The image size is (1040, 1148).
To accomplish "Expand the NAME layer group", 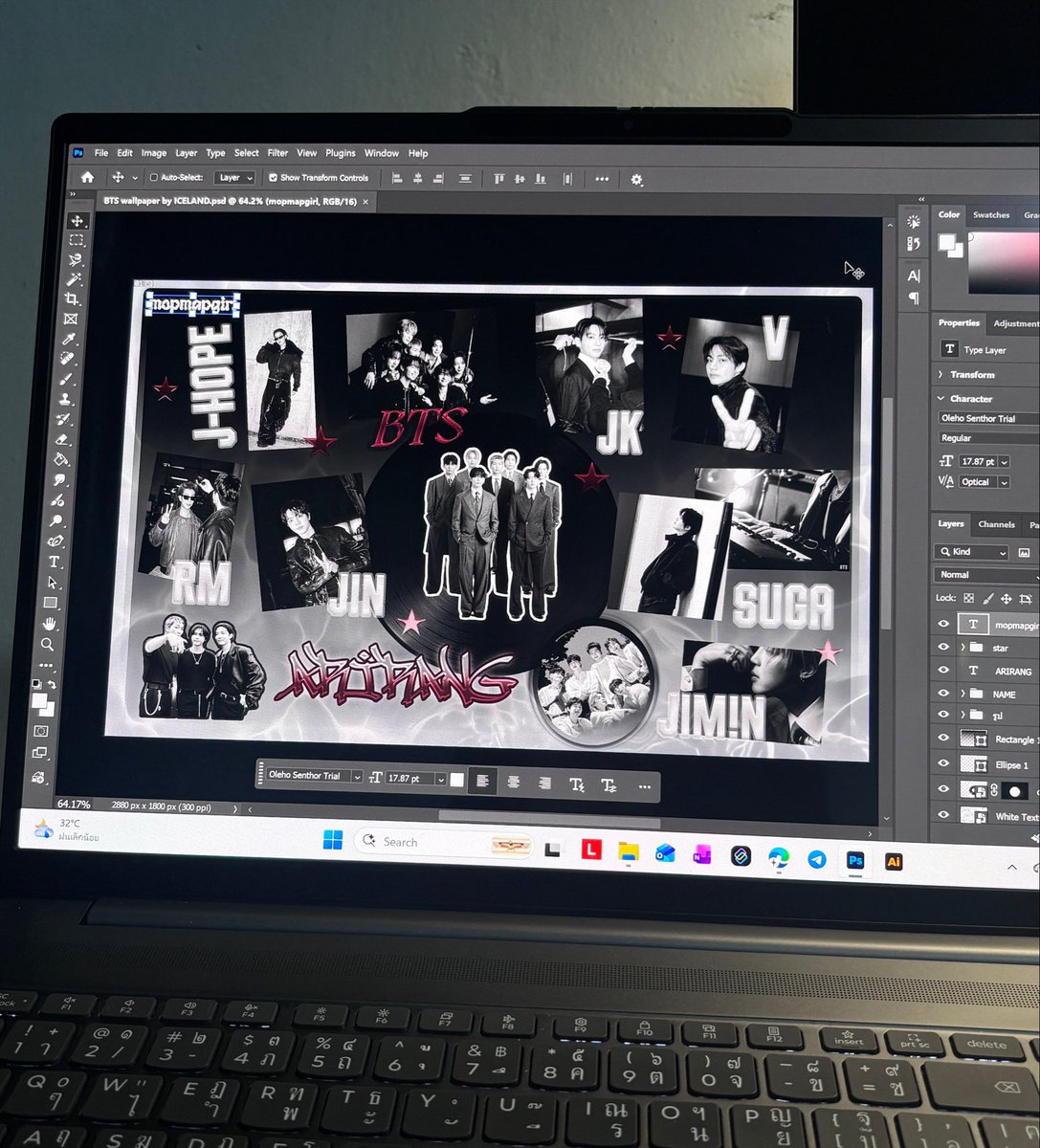I will pyautogui.click(x=963, y=694).
